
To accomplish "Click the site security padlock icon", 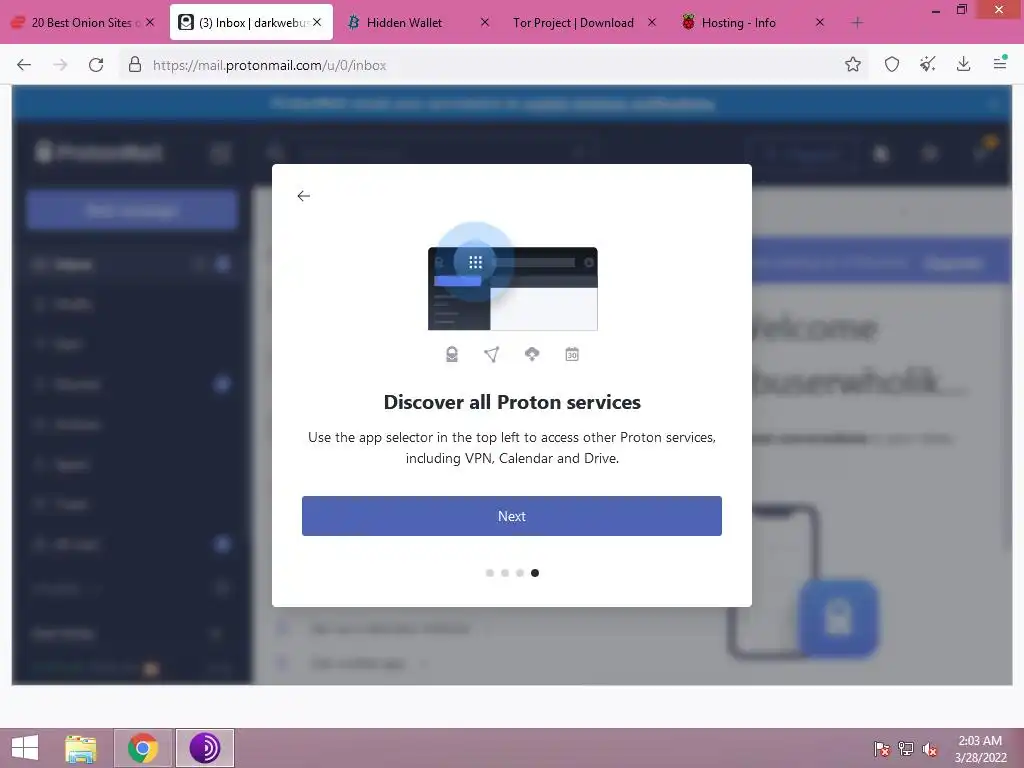I will (x=135, y=64).
